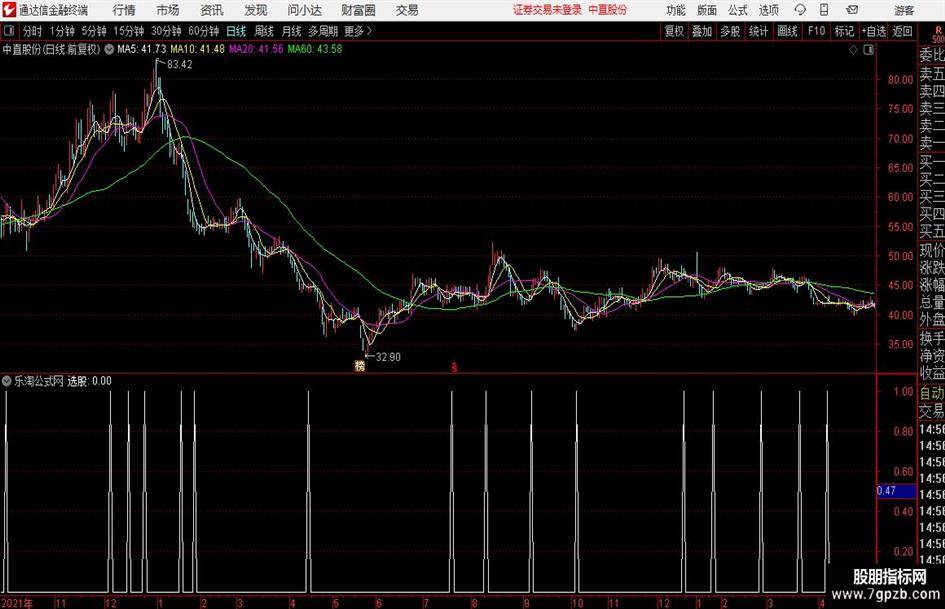Click the MA10: 41.48 indicator value
This screenshot has width=945, height=609.
197,49
